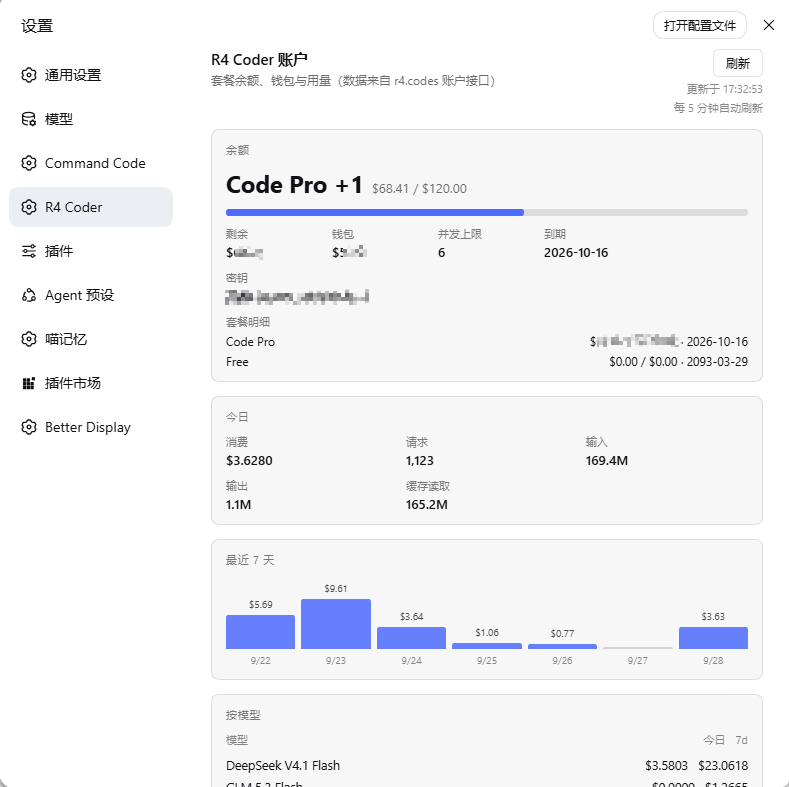
Task: Click the 缓存读取 value 165.2M
Action: coord(426,504)
